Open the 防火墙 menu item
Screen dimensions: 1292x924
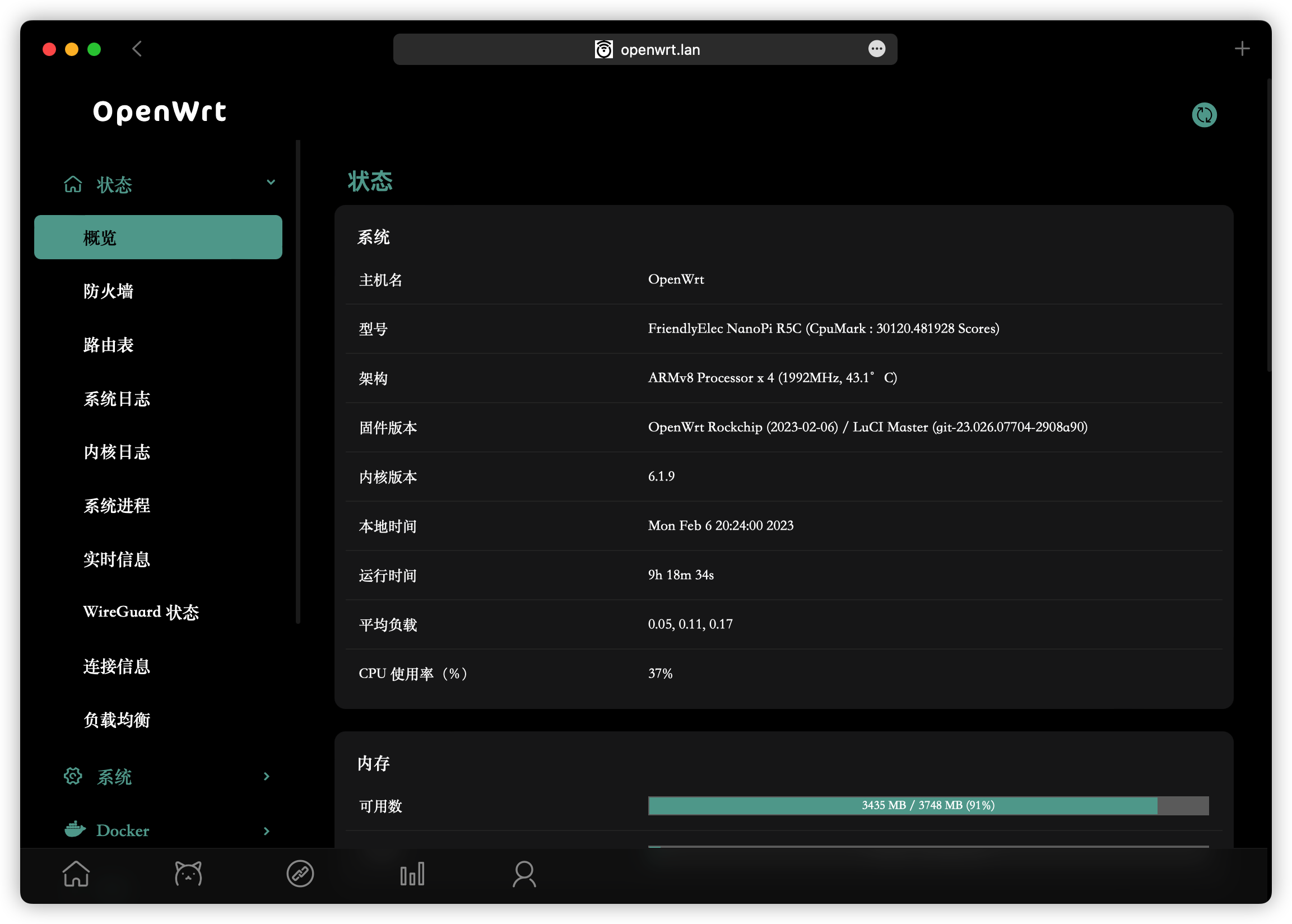[x=108, y=291]
